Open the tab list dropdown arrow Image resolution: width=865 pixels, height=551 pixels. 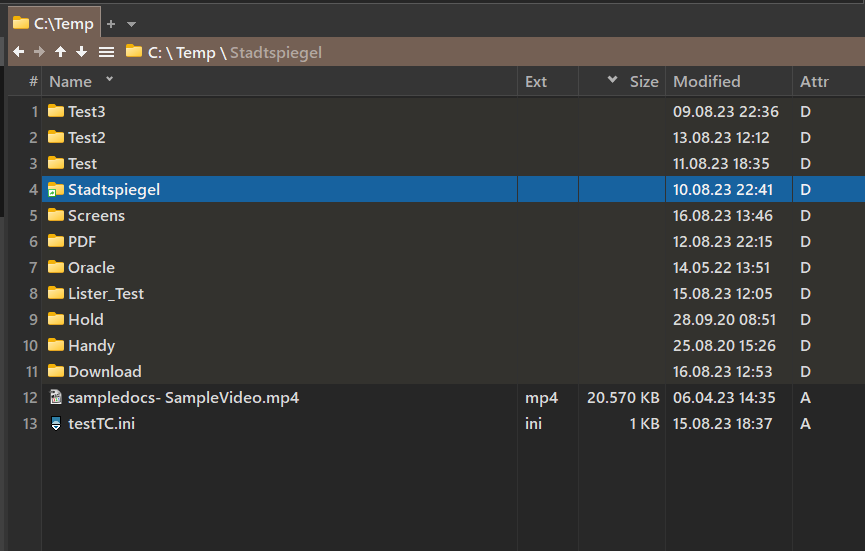131,24
